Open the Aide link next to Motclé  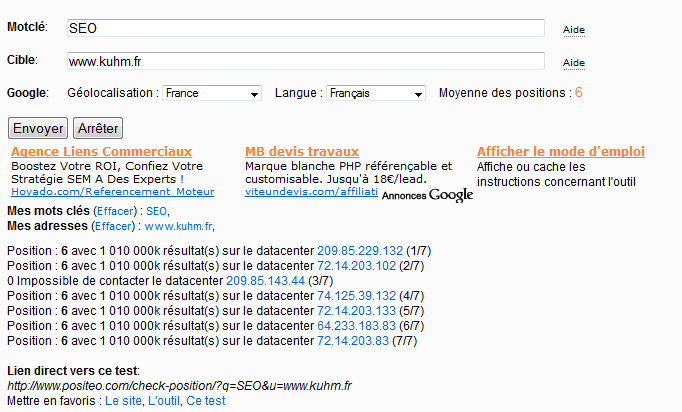574,30
